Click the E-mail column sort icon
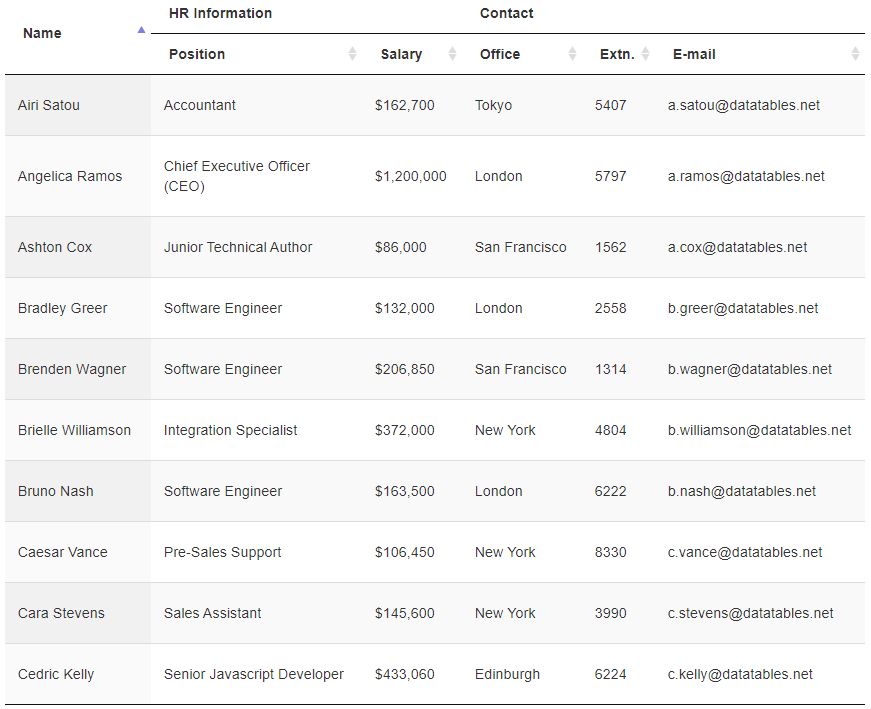This screenshot has height=709, width=871. click(855, 54)
